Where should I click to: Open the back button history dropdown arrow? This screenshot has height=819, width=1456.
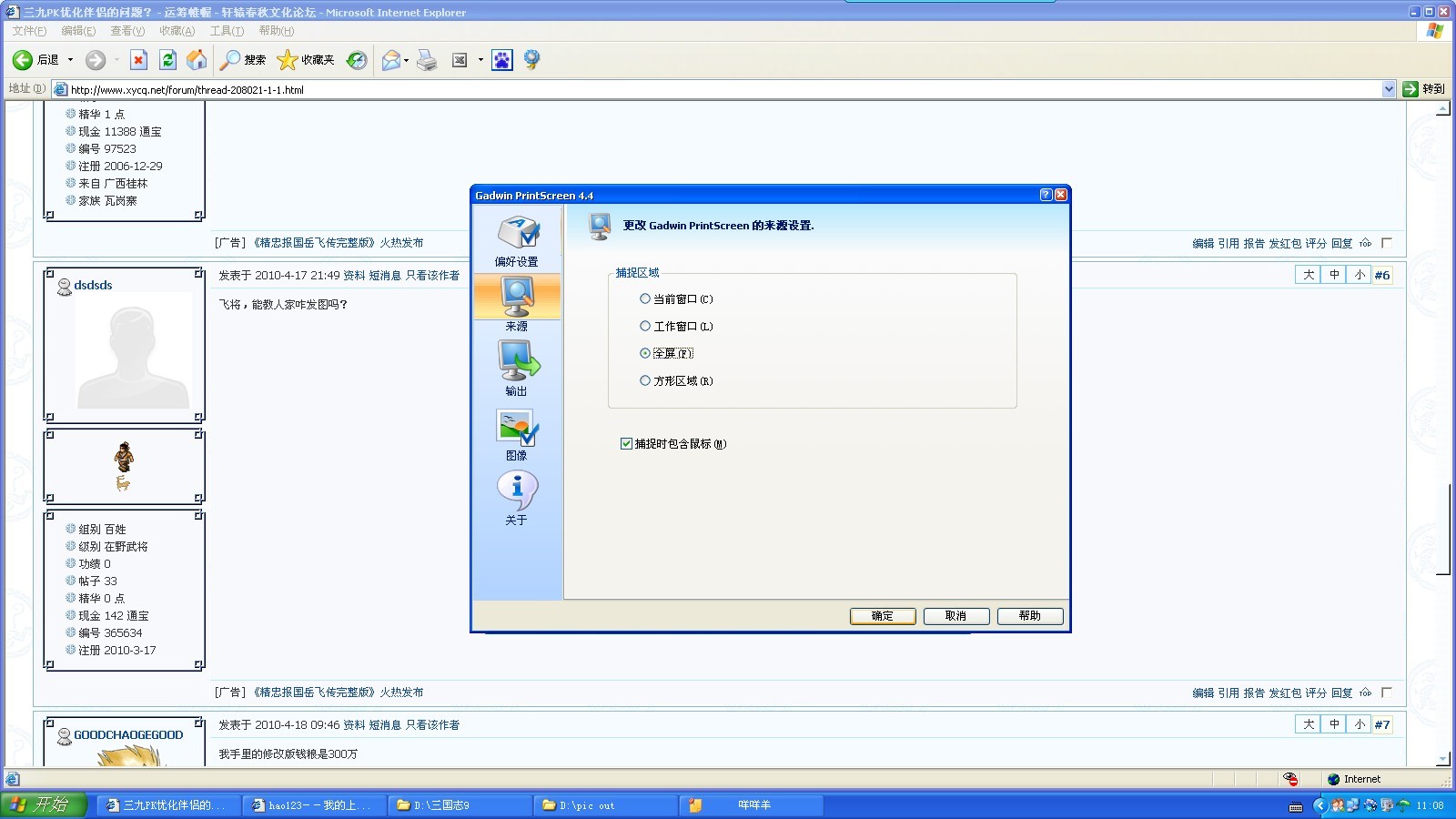71,60
